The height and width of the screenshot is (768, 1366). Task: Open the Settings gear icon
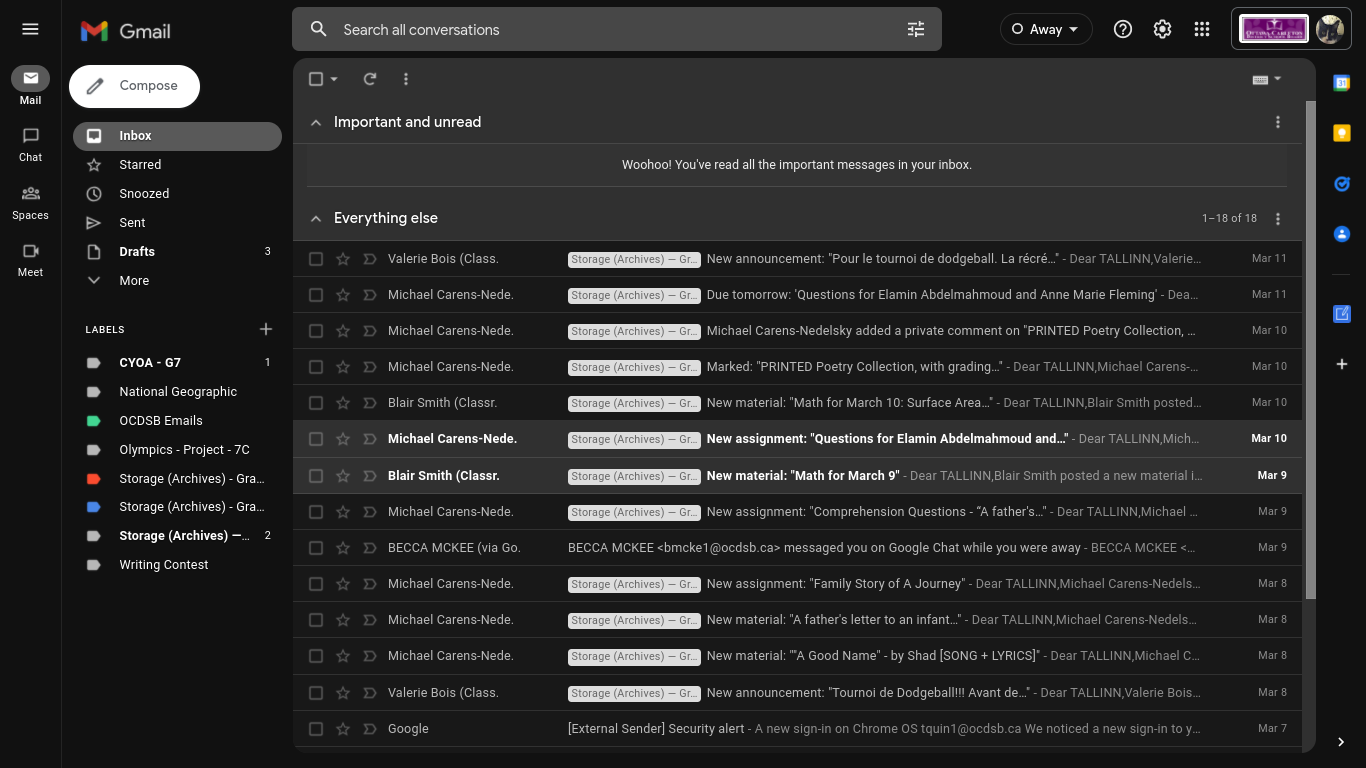1162,29
